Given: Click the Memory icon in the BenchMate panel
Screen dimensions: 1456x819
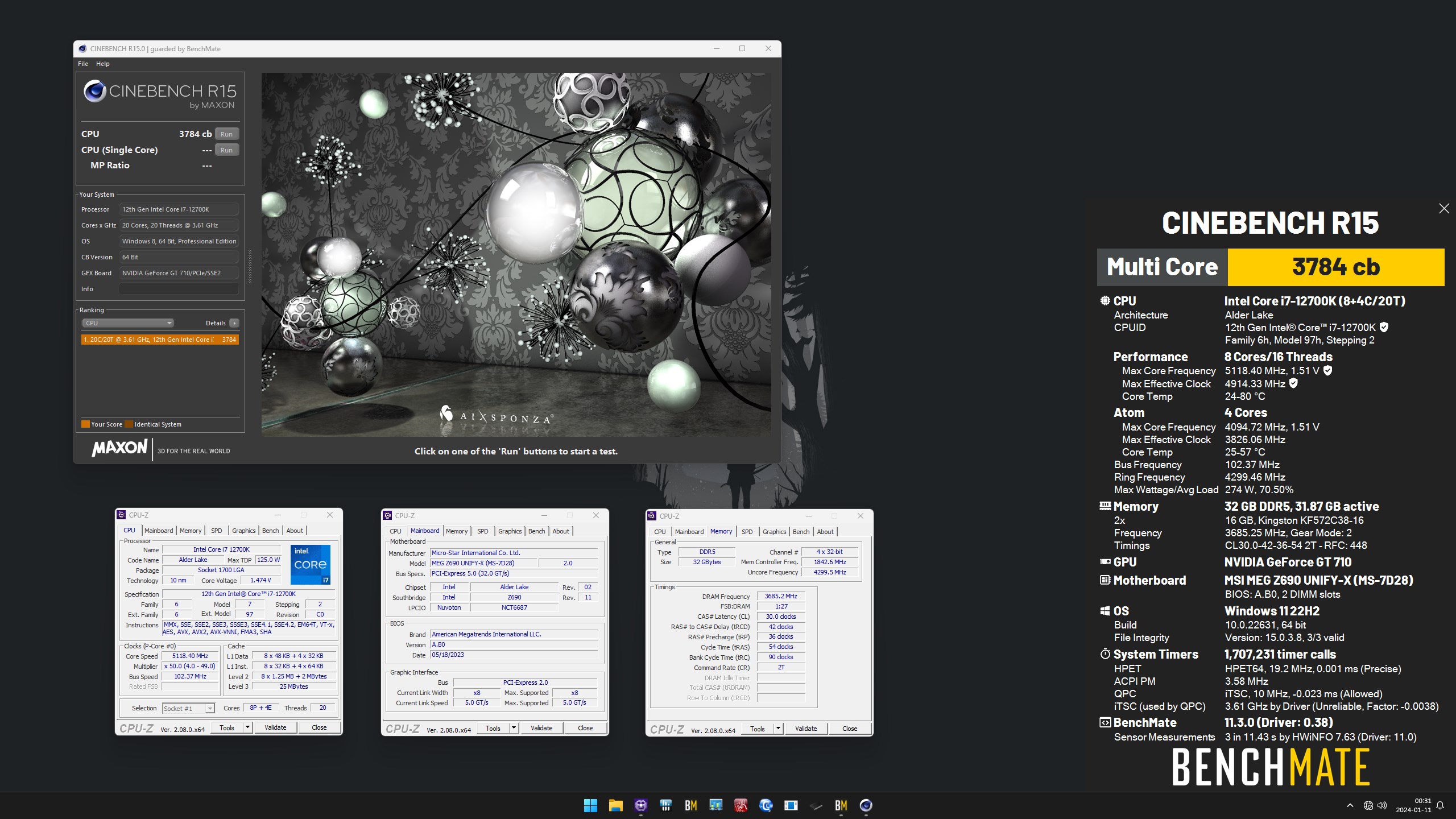Looking at the screenshot, I should [x=1105, y=506].
